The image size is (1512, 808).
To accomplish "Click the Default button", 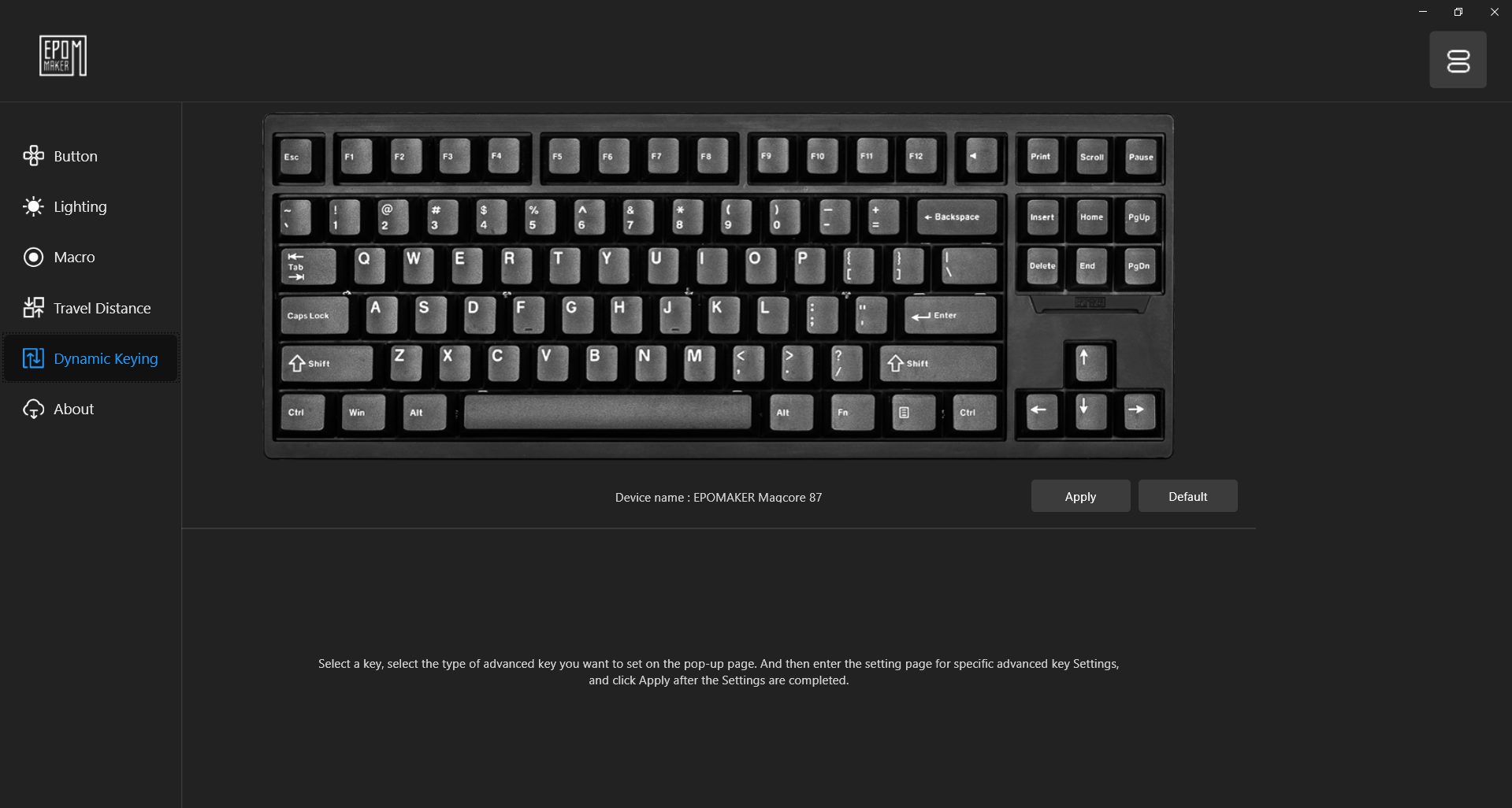I will coord(1187,496).
